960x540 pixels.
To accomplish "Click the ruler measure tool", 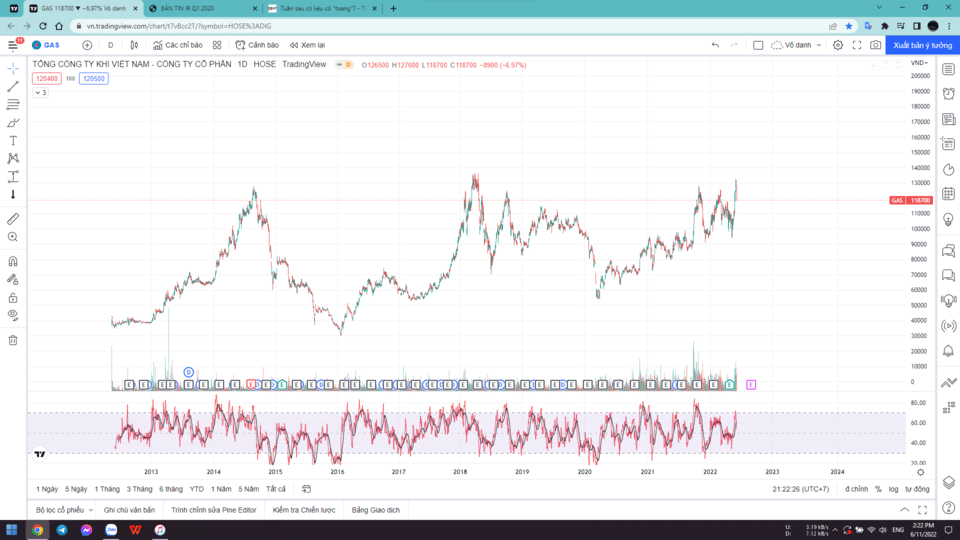I will tap(13, 219).
